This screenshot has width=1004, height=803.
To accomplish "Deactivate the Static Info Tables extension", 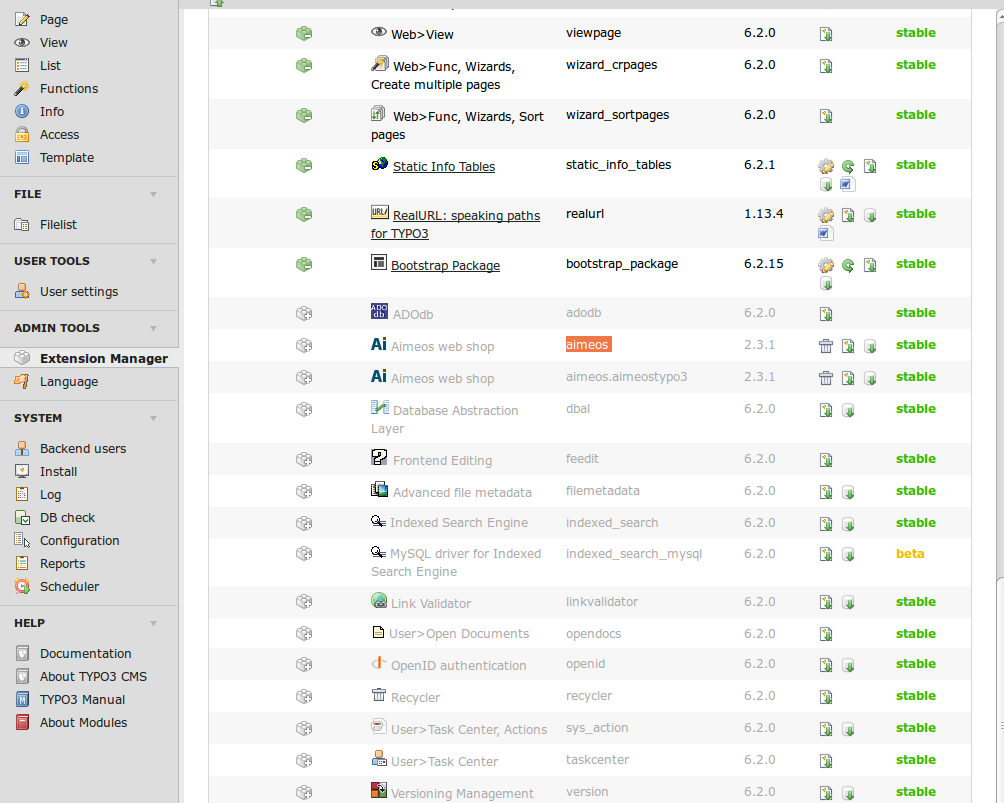I will coord(304,165).
